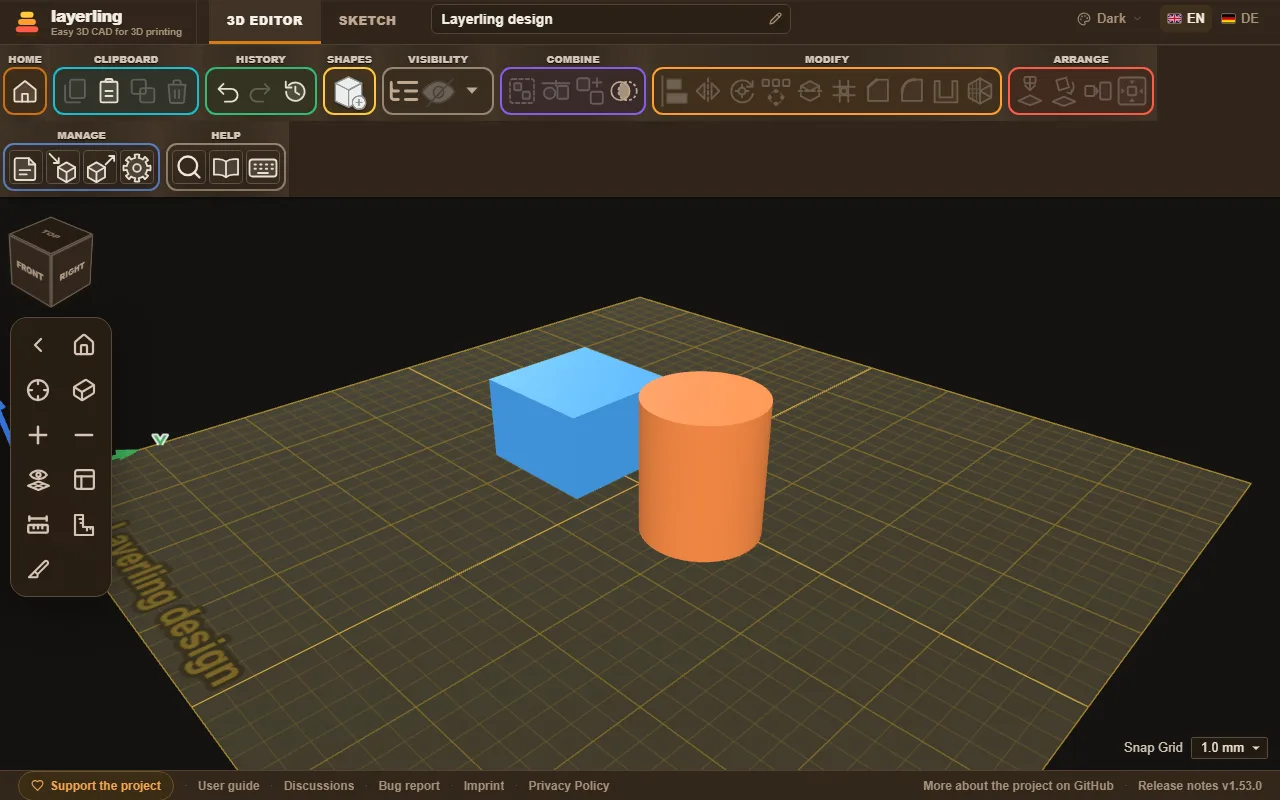Paste using the clipboard icon
Image resolution: width=1280 pixels, height=800 pixels.
(x=109, y=91)
